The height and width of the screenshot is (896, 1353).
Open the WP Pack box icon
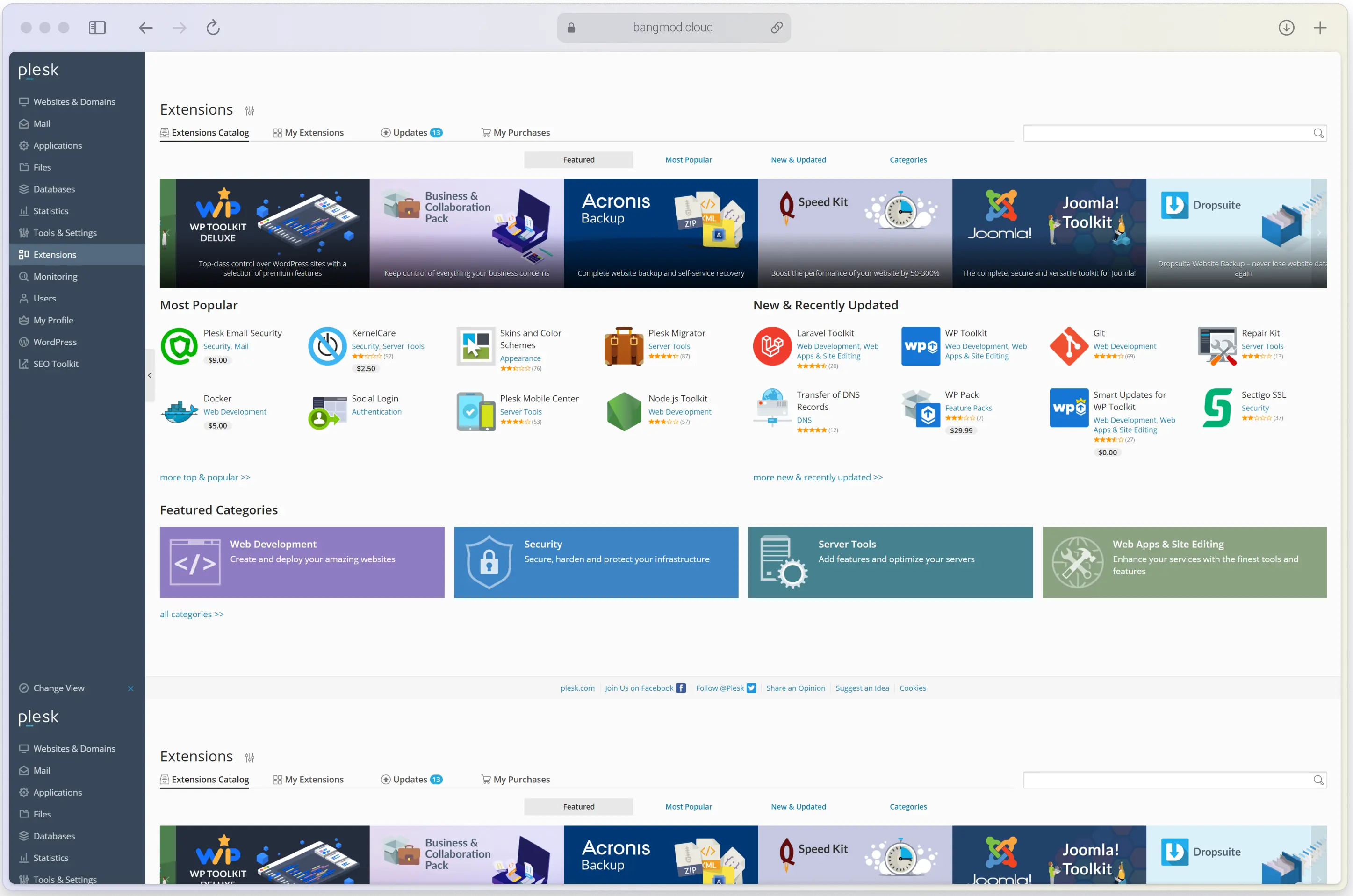click(x=921, y=408)
